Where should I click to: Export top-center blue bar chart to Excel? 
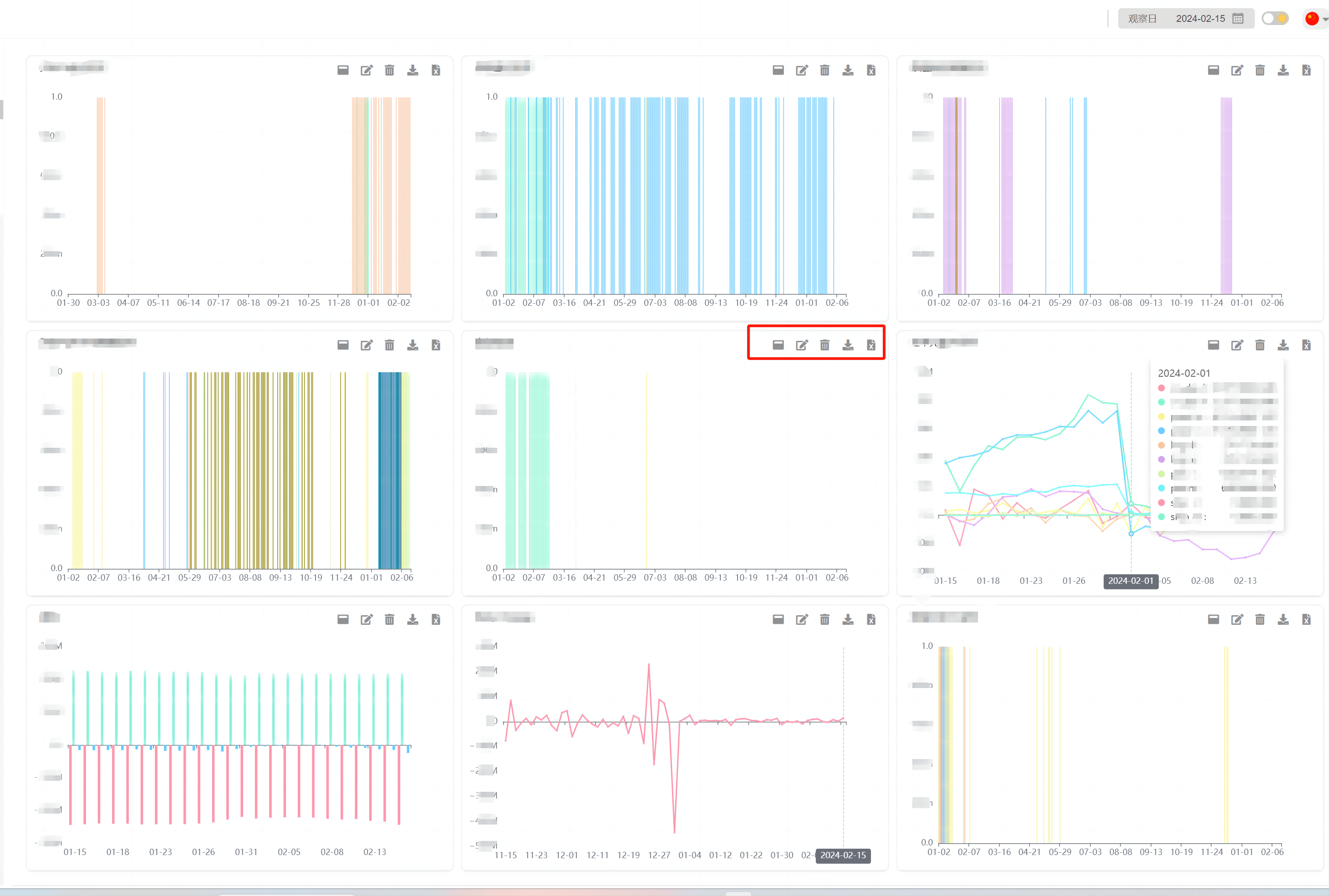871,70
